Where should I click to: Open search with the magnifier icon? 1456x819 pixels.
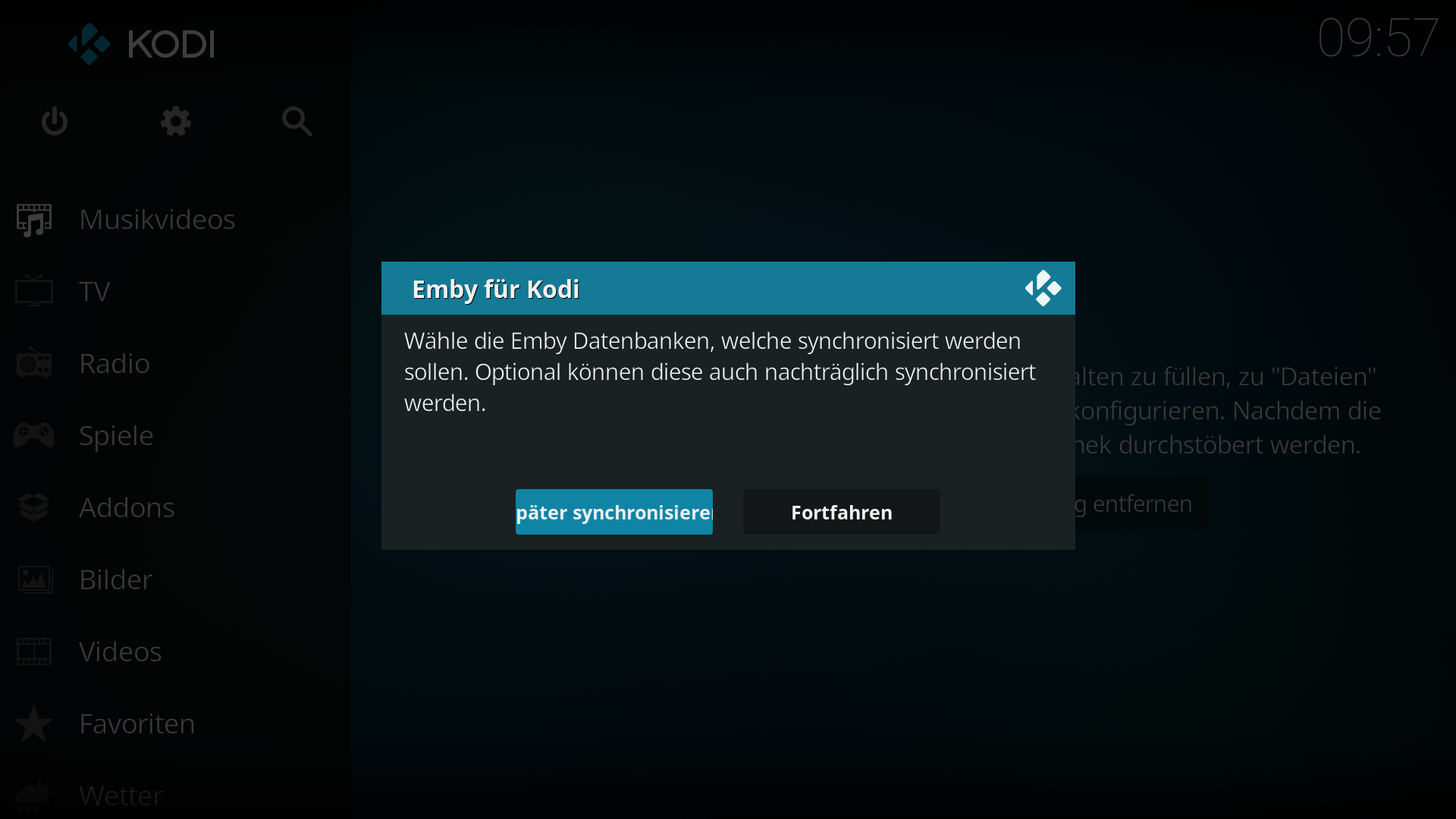pyautogui.click(x=297, y=121)
